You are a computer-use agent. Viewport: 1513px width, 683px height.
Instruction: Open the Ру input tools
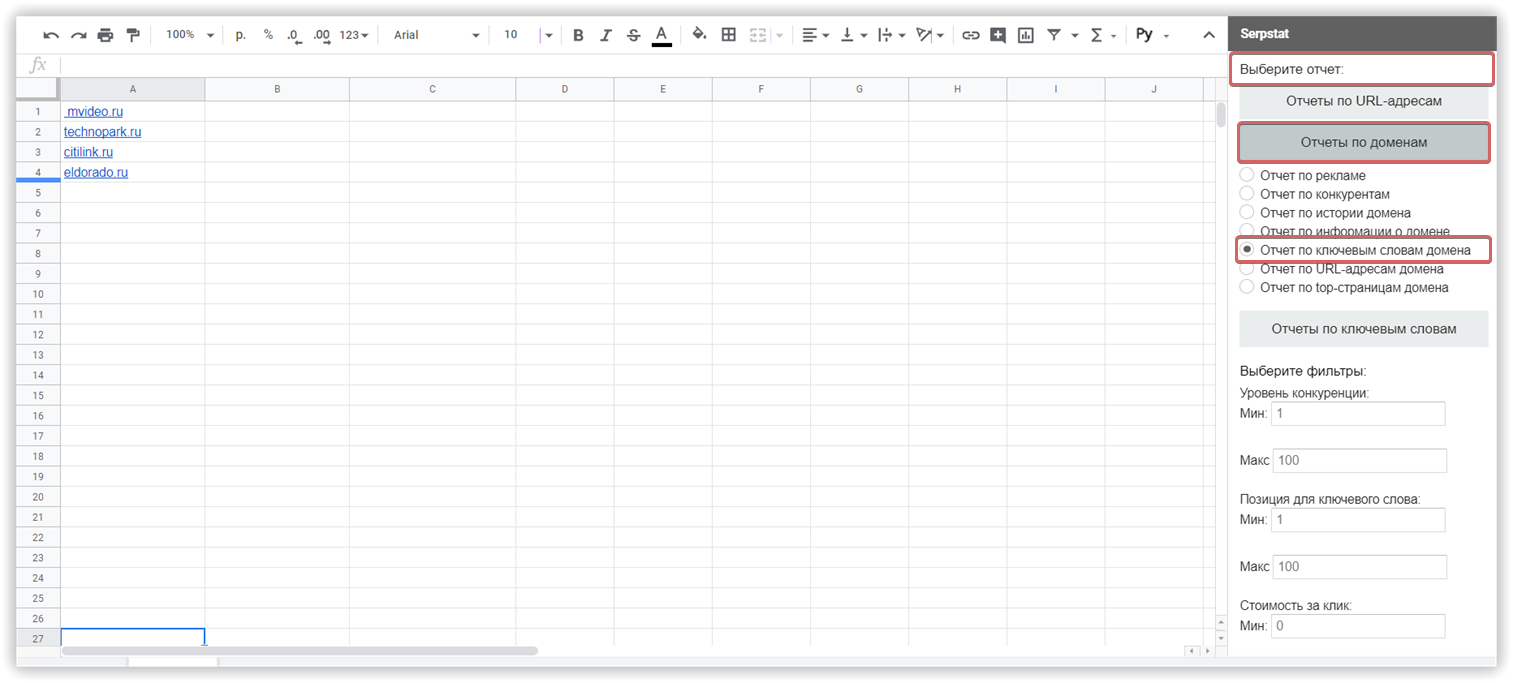pos(1145,35)
